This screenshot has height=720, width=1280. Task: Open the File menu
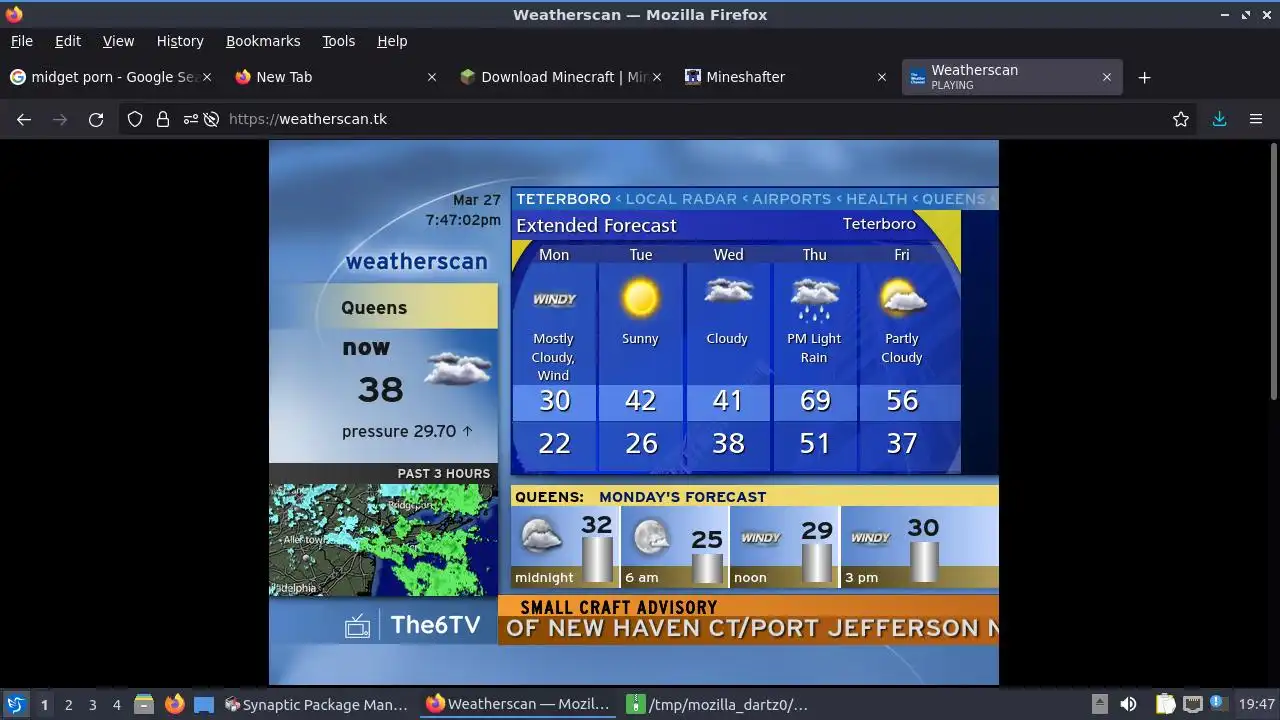pos(21,41)
